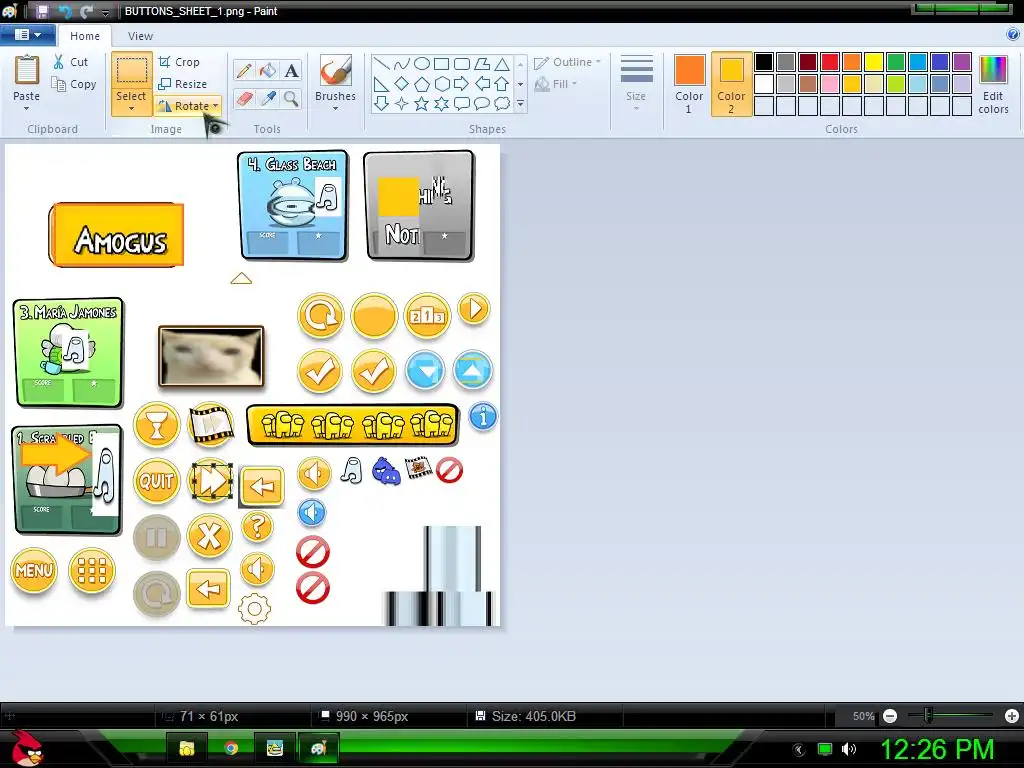Activate the Color 2 selector
This screenshot has width=1024, height=768.
click(731, 85)
